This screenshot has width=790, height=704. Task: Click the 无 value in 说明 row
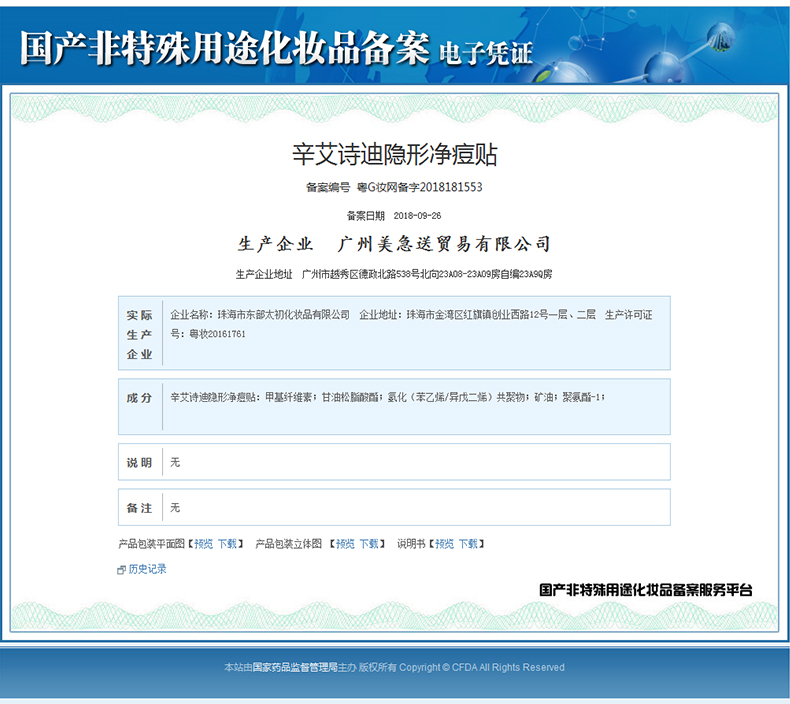[175, 462]
